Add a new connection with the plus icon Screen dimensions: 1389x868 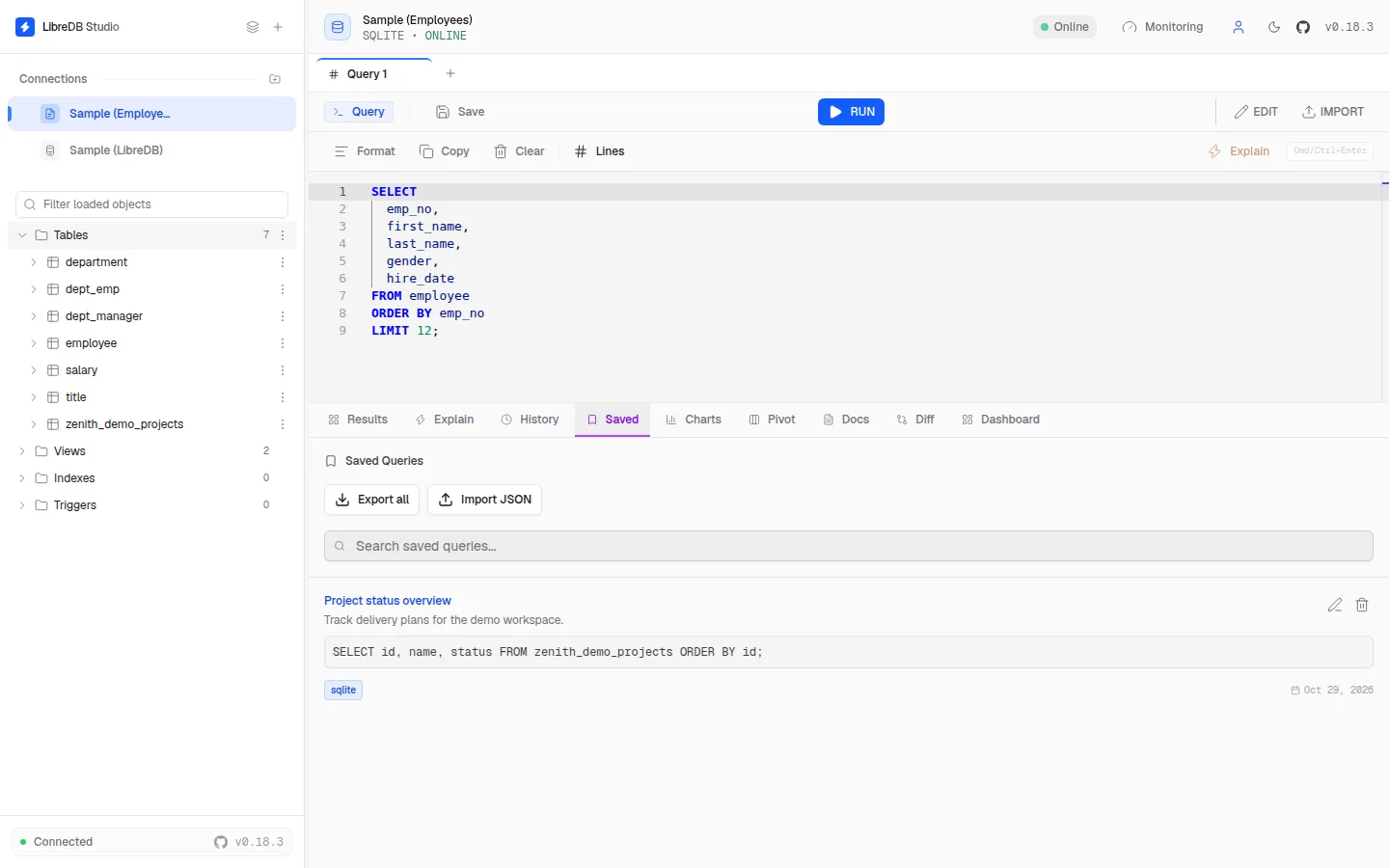coord(278,27)
